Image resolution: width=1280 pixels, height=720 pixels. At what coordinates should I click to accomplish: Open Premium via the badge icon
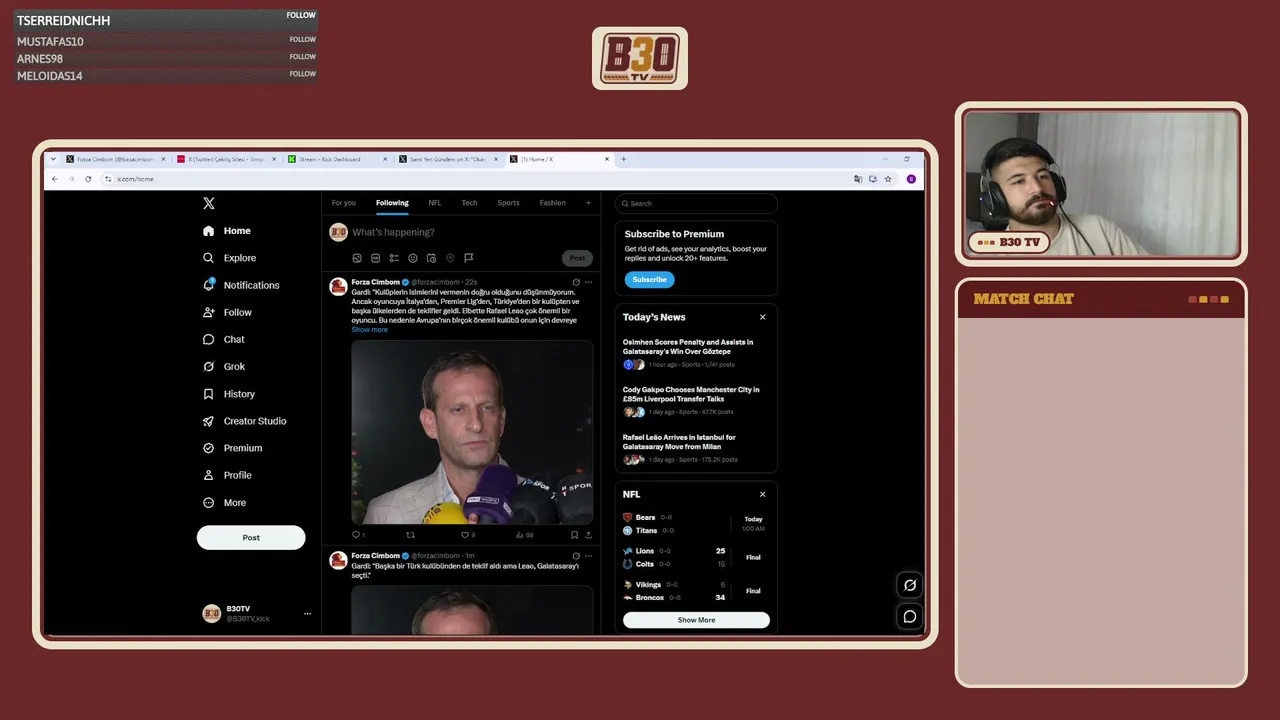pyautogui.click(x=208, y=448)
